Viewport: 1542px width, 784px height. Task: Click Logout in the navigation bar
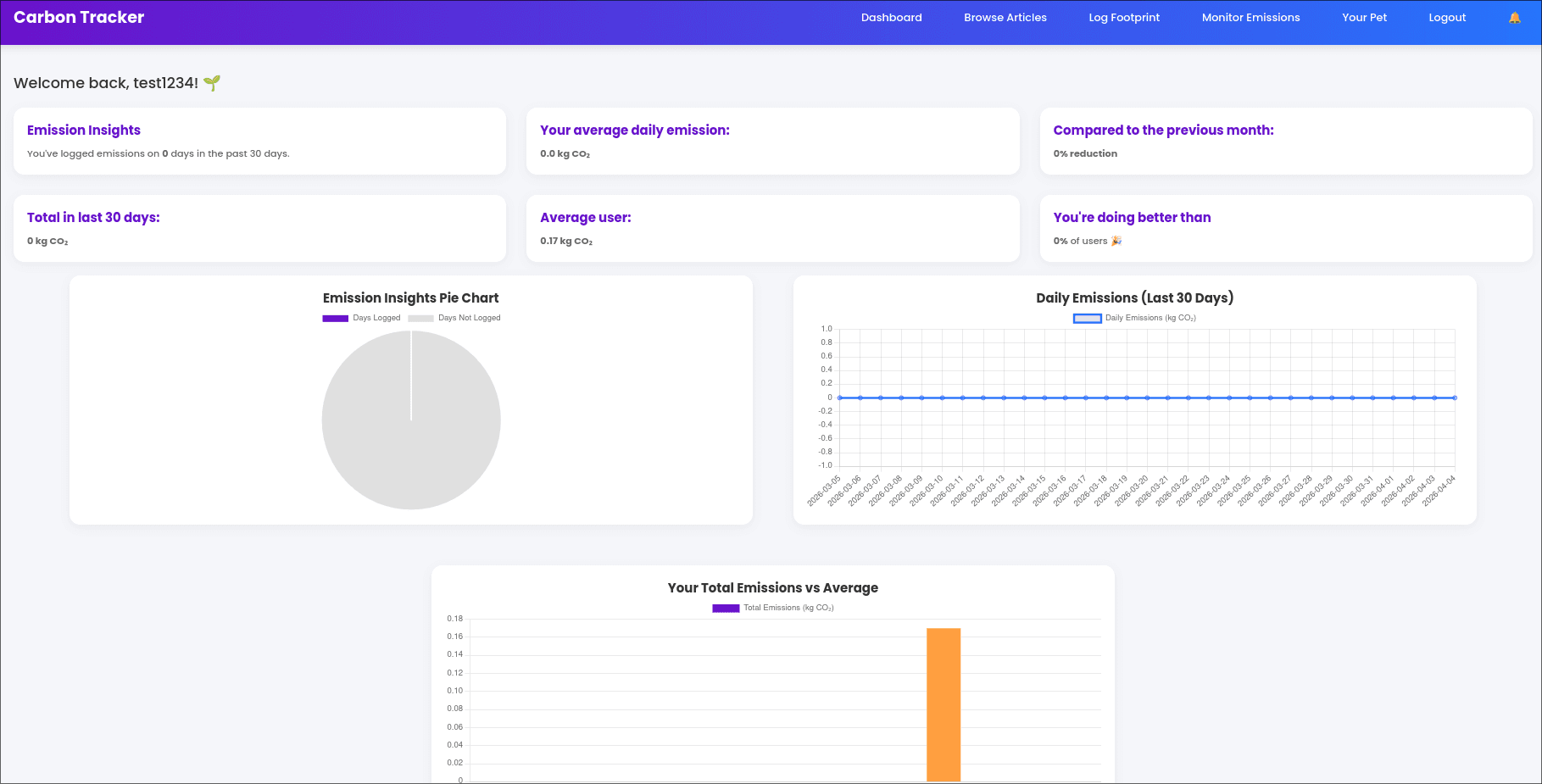click(1446, 17)
